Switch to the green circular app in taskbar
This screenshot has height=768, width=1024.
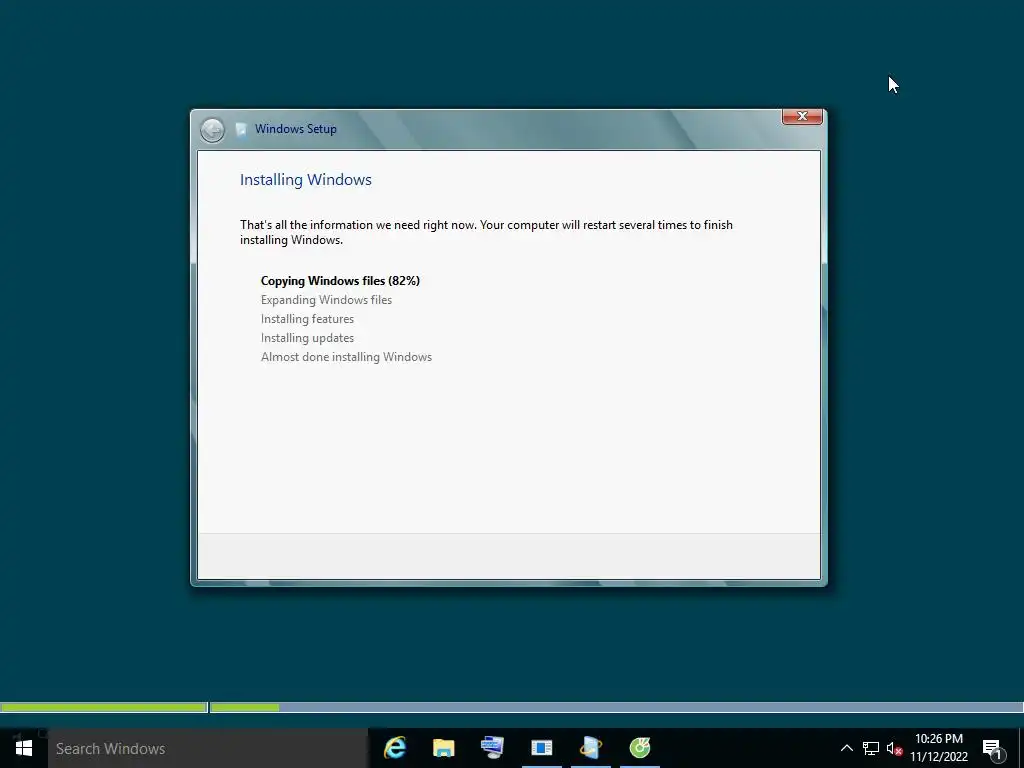(x=639, y=748)
